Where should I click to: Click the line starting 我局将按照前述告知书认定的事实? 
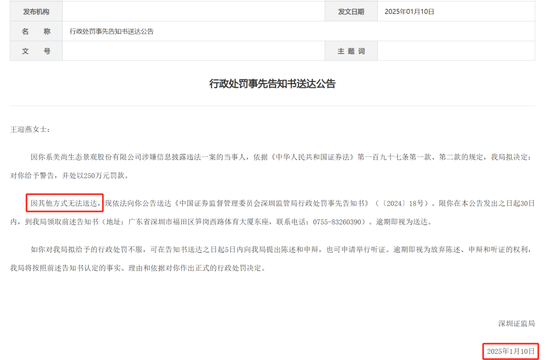tap(138, 268)
